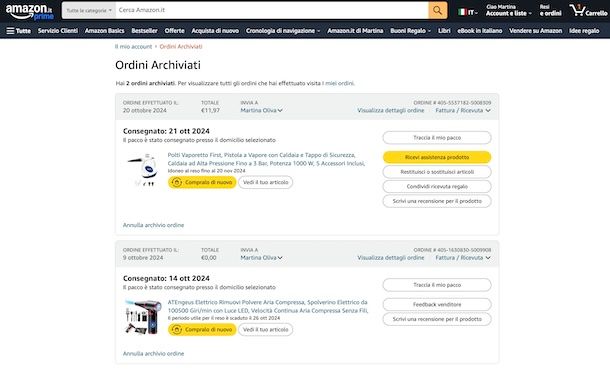Click Condividi ricevuta regalo button
The width and height of the screenshot is (610, 375).
point(437,187)
